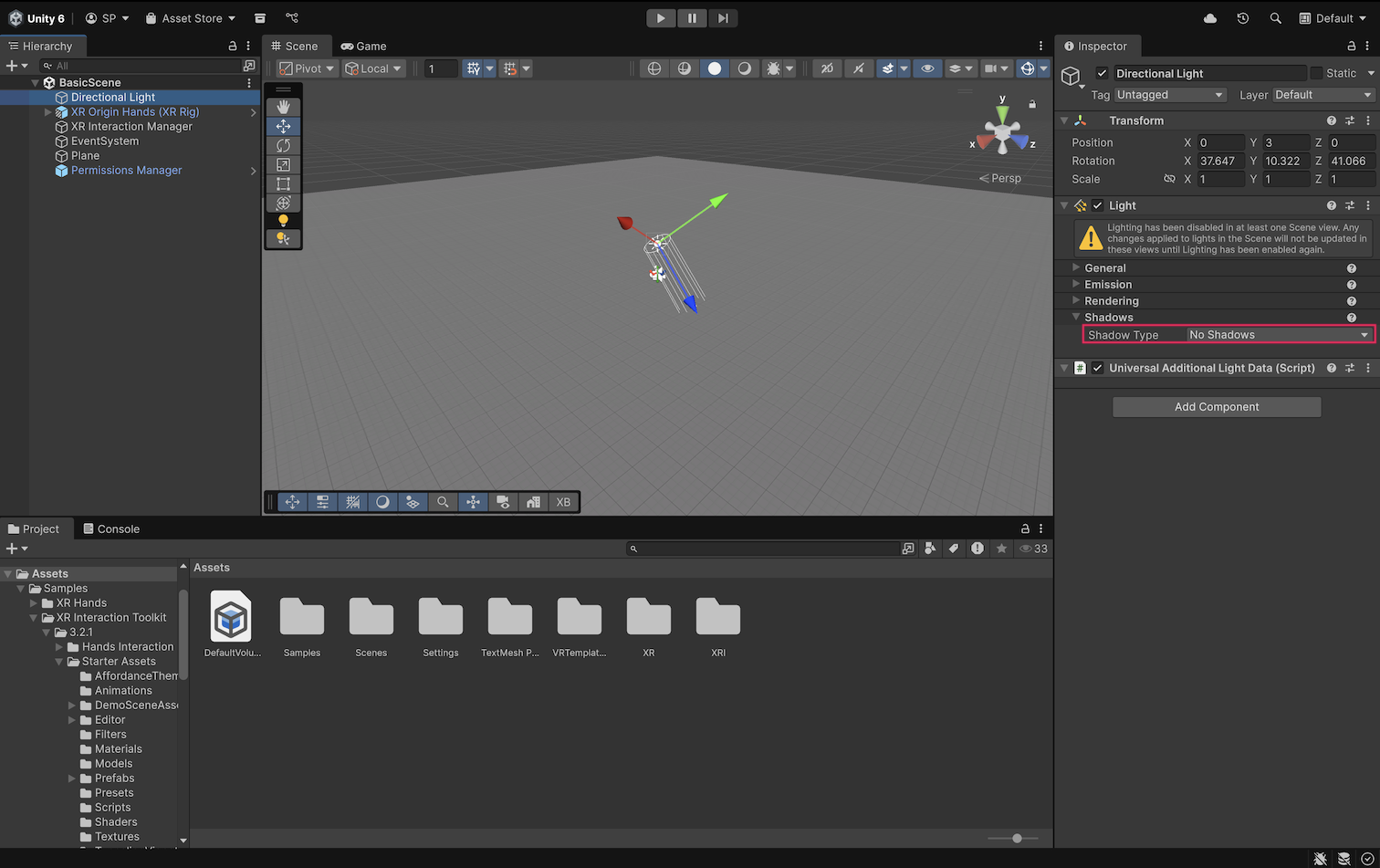1380x868 pixels.
Task: Adjust the asset icon size slider
Action: pyautogui.click(x=1017, y=838)
